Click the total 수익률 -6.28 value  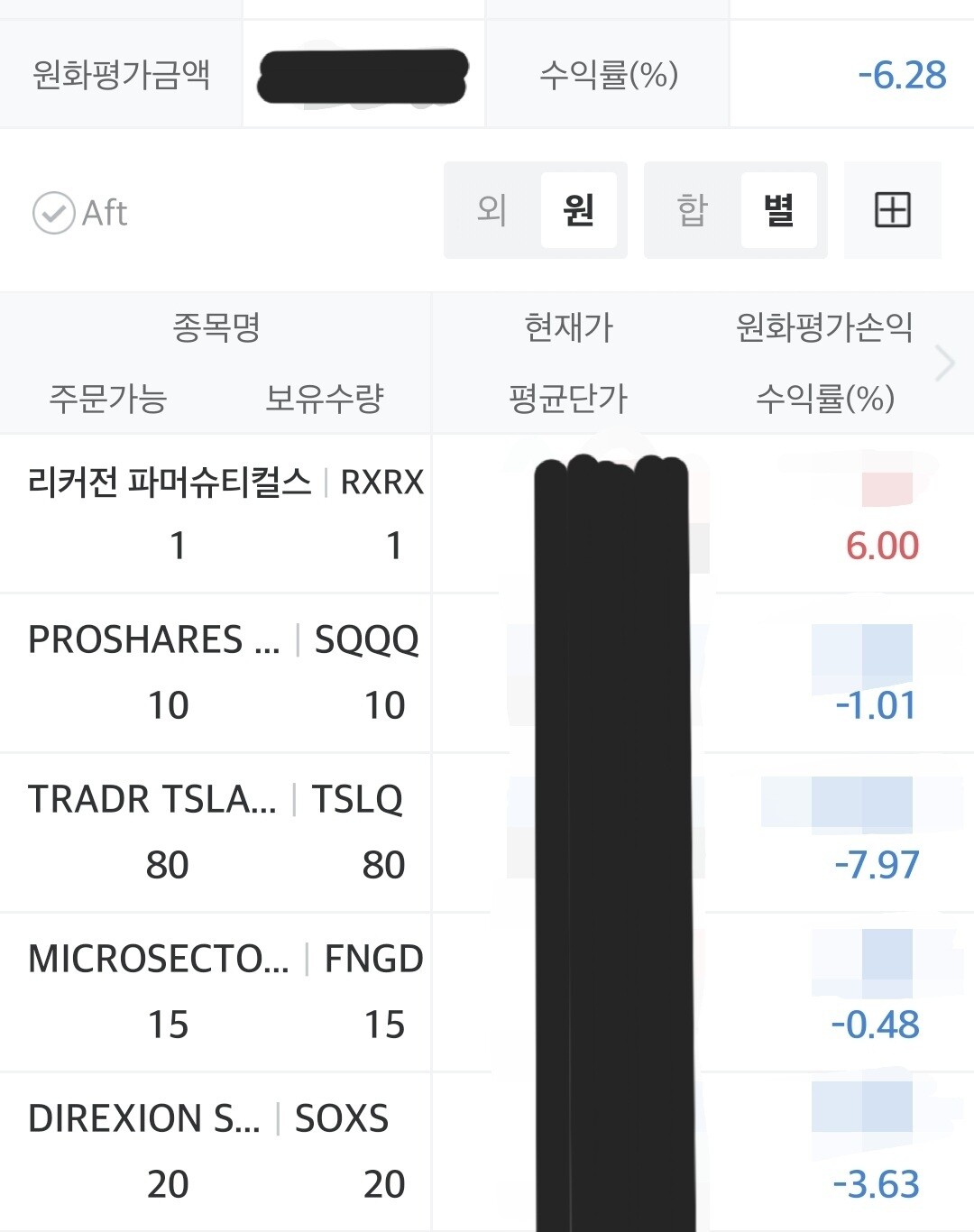click(x=902, y=75)
